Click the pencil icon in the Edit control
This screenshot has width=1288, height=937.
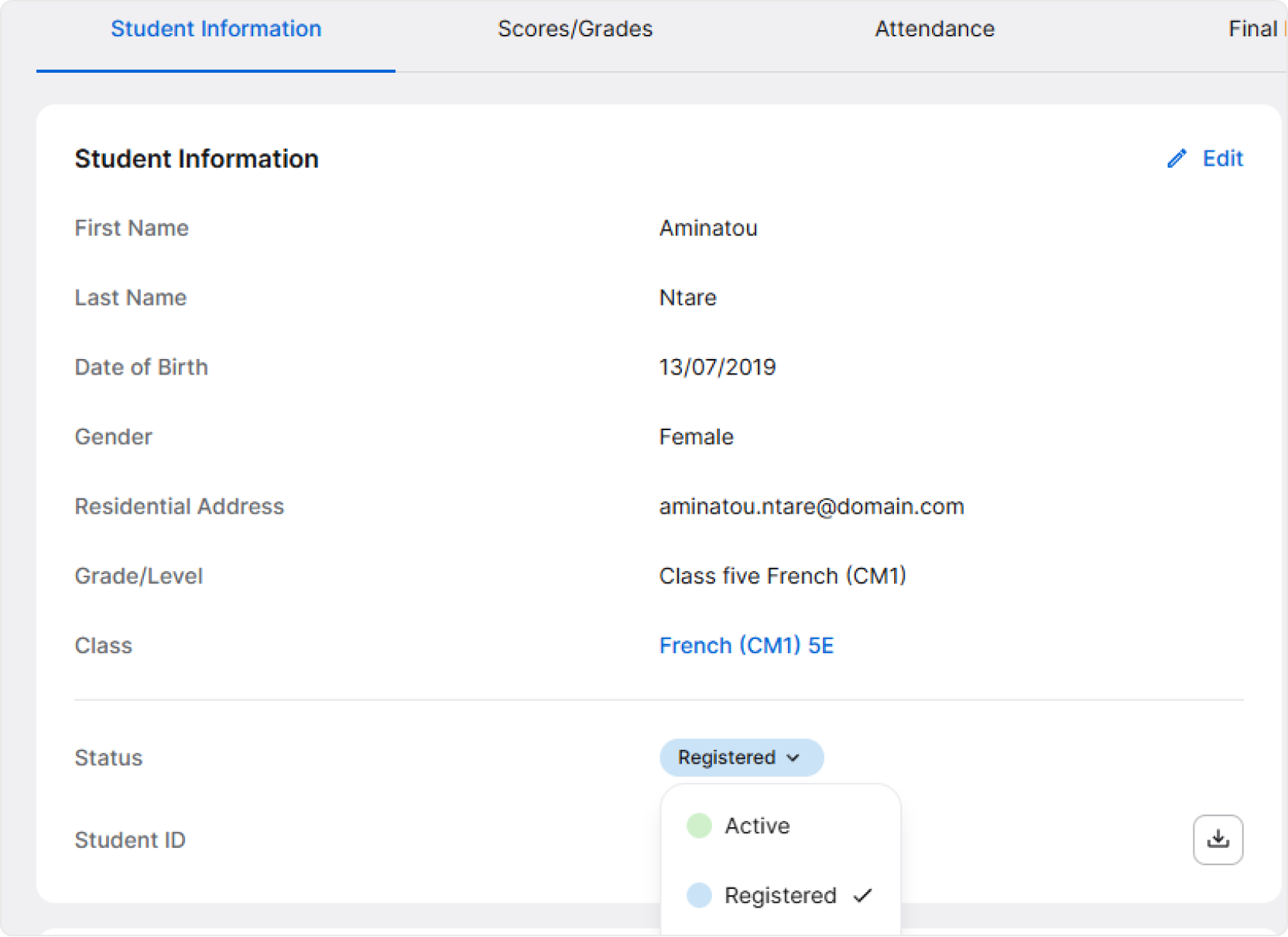click(x=1177, y=158)
